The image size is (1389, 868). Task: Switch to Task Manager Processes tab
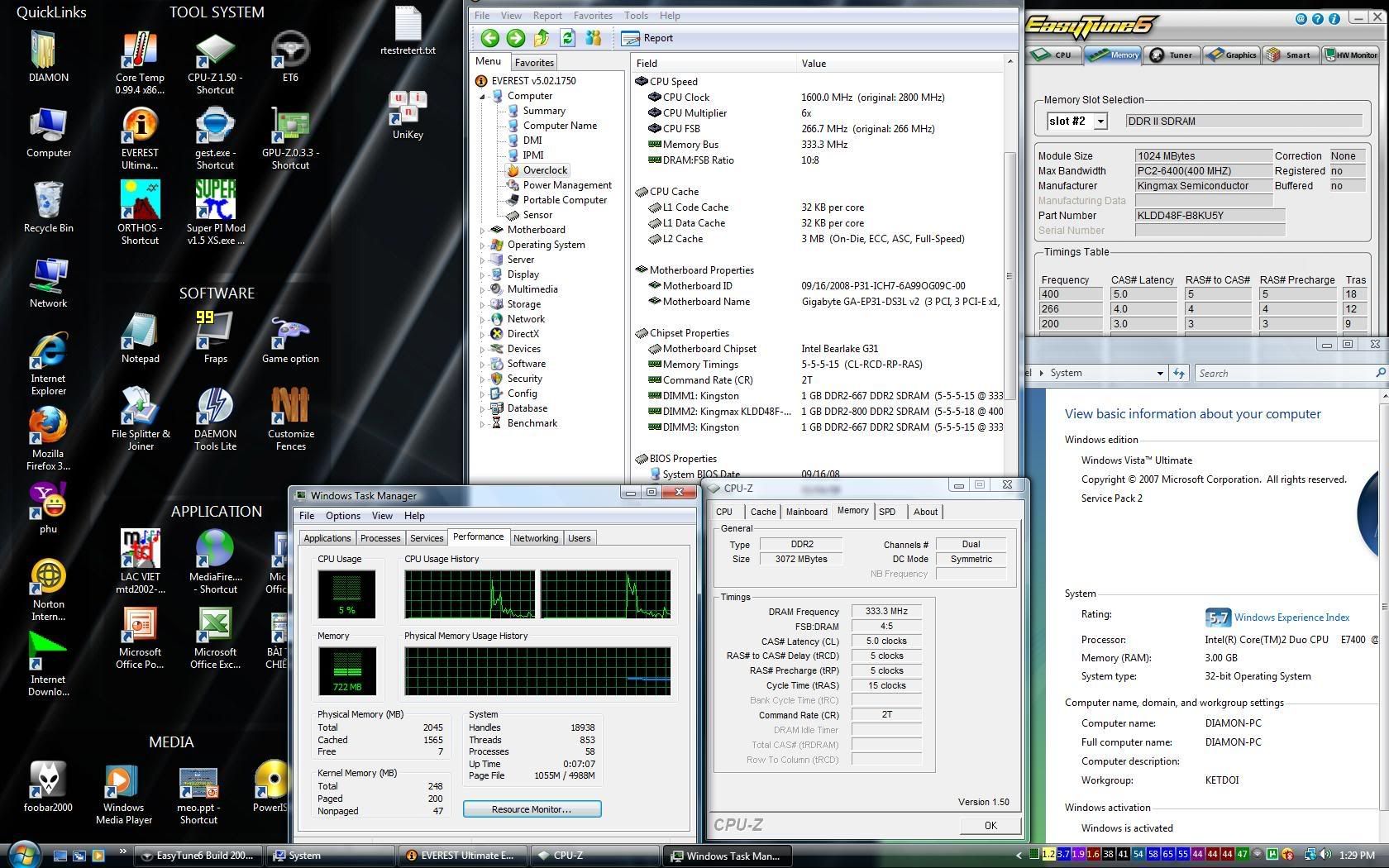tap(380, 538)
